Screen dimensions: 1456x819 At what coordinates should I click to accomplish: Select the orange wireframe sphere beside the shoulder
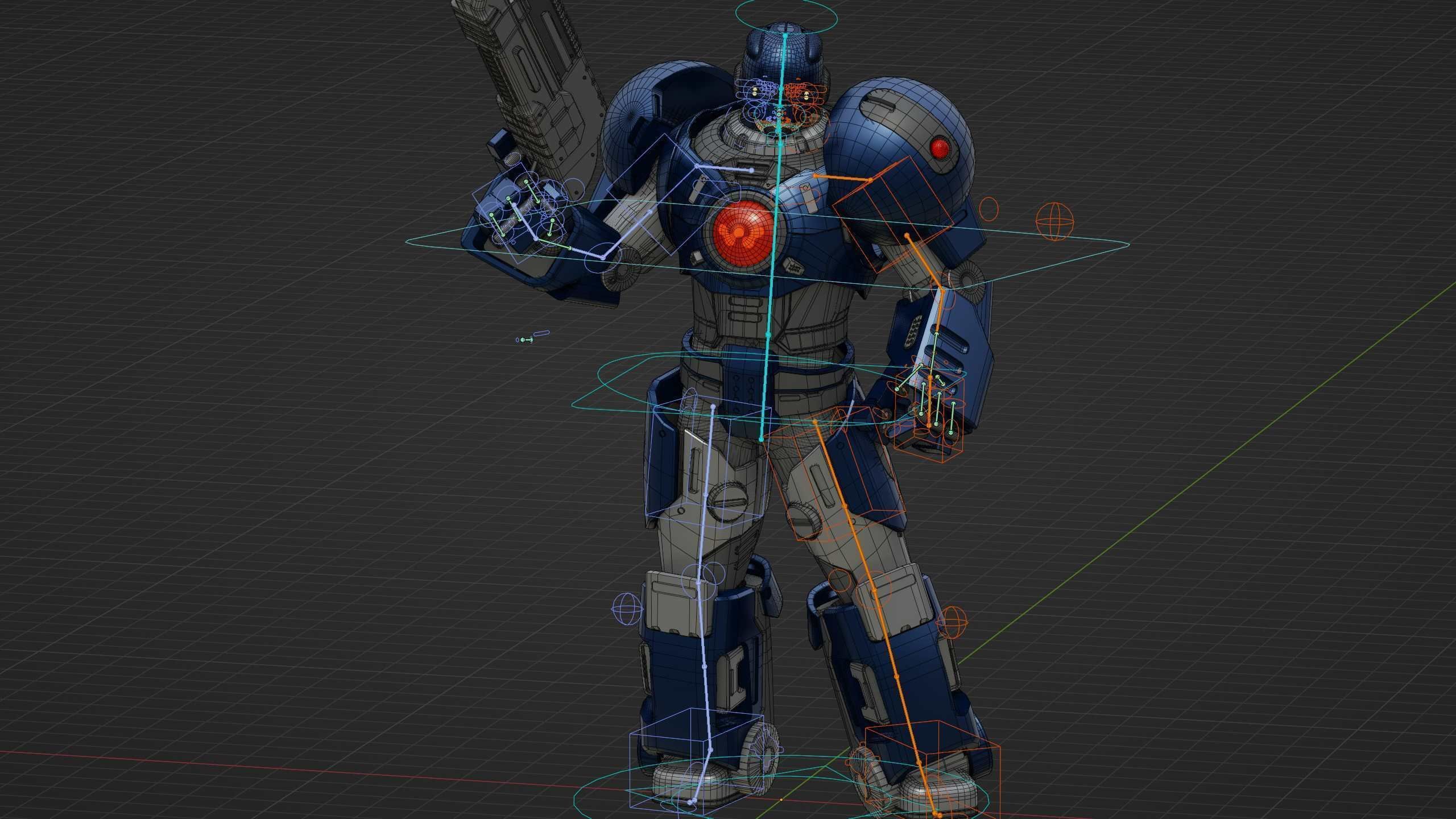[1054, 221]
